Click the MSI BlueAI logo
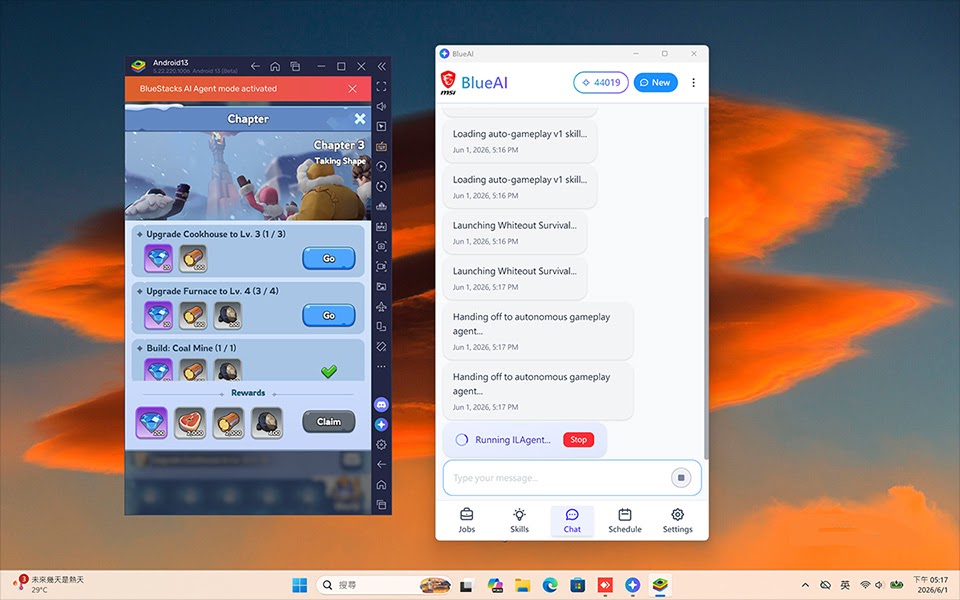The image size is (960, 600). coord(474,83)
